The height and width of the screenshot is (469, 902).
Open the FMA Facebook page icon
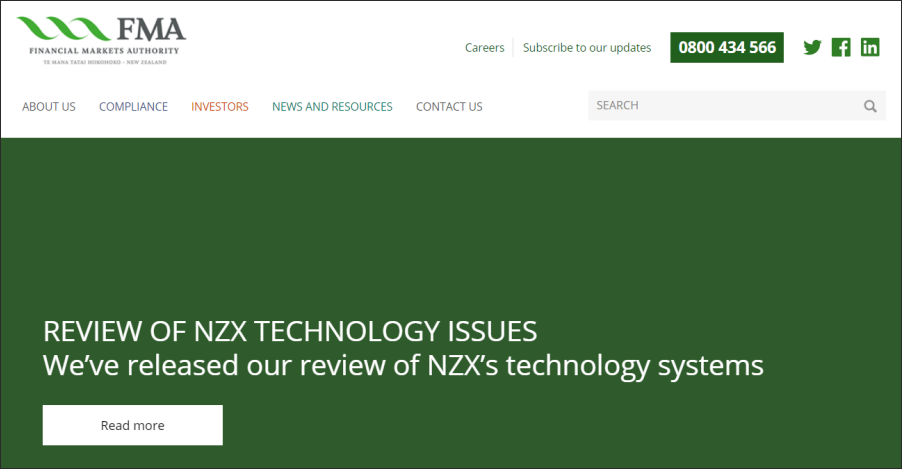841,47
